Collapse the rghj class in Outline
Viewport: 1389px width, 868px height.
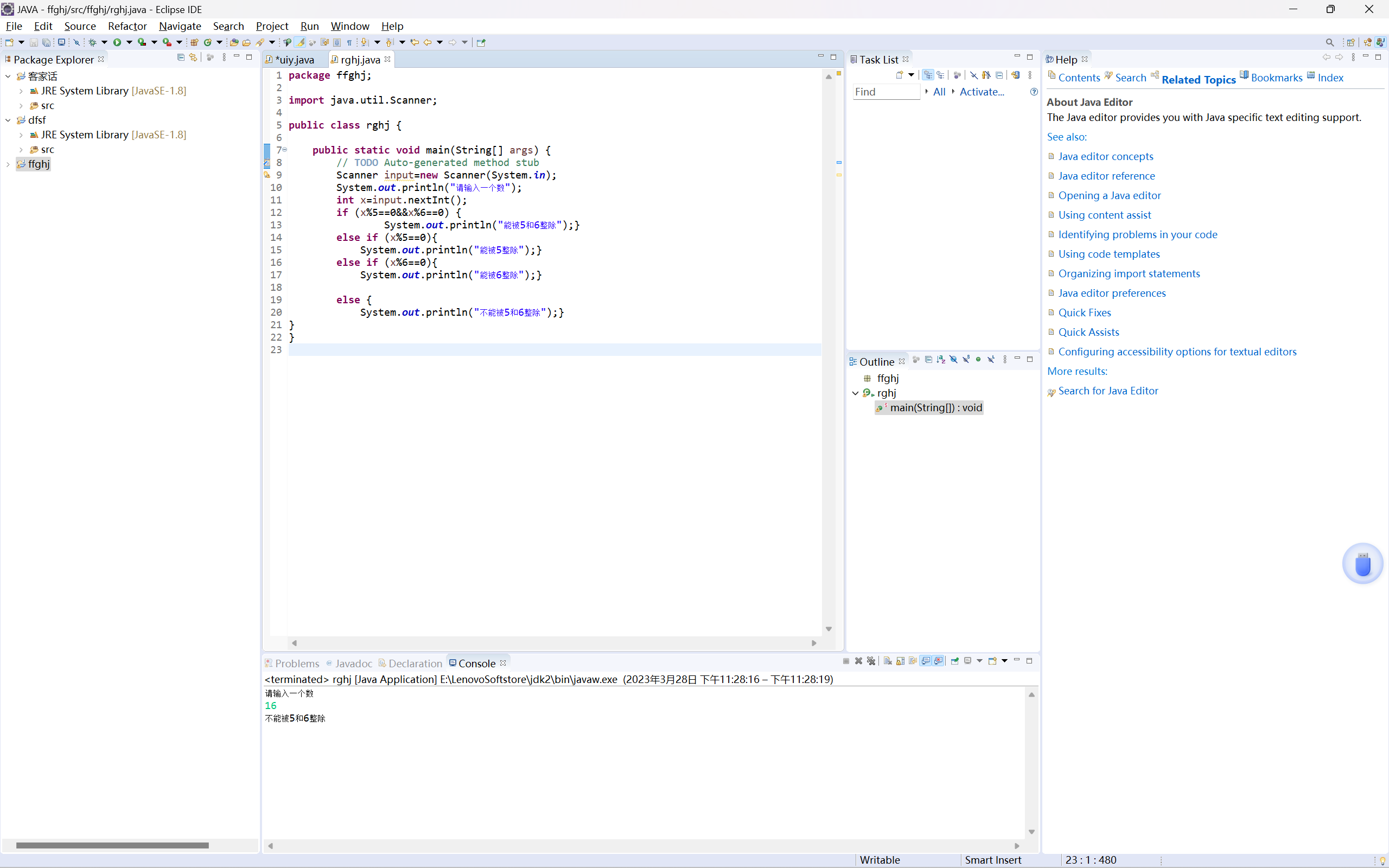point(855,393)
